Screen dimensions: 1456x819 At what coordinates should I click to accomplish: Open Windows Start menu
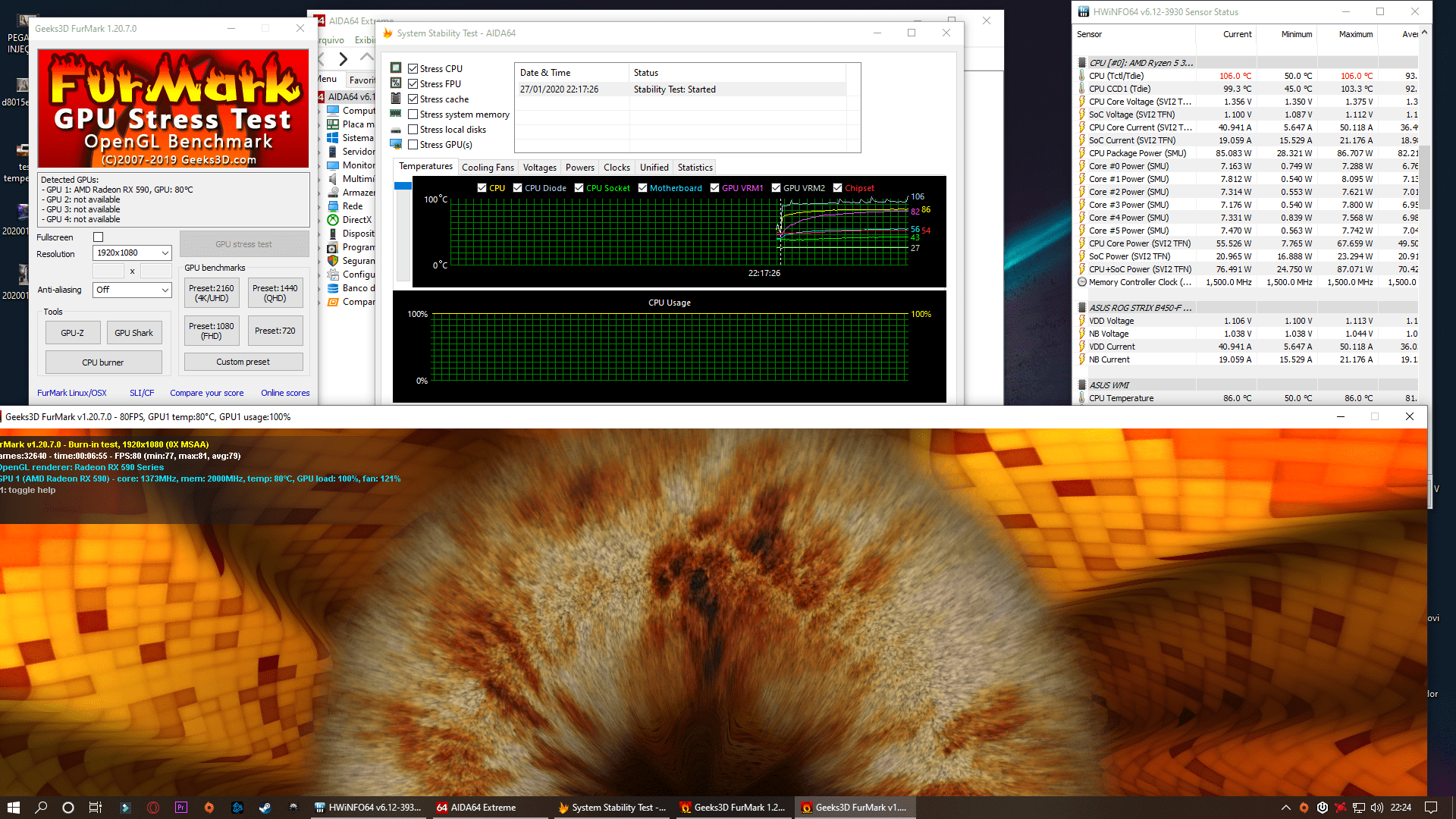pyautogui.click(x=13, y=808)
